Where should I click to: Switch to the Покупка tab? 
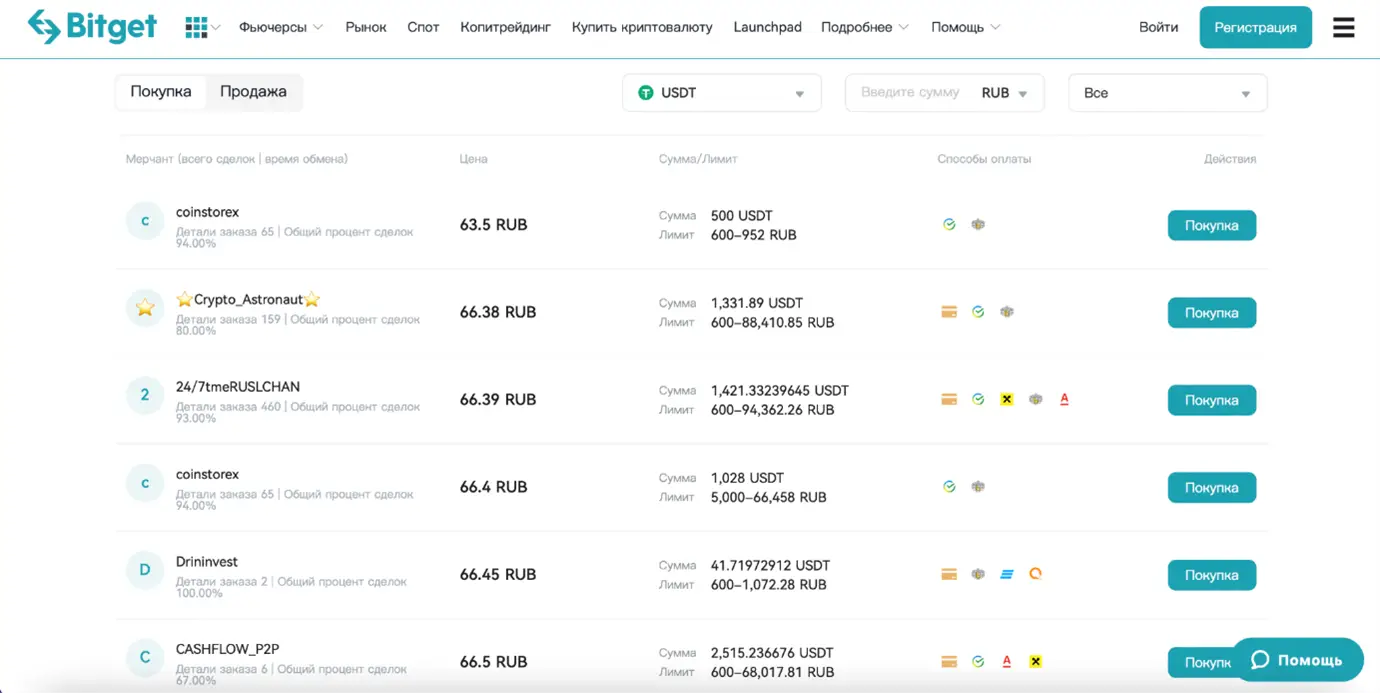point(161,92)
